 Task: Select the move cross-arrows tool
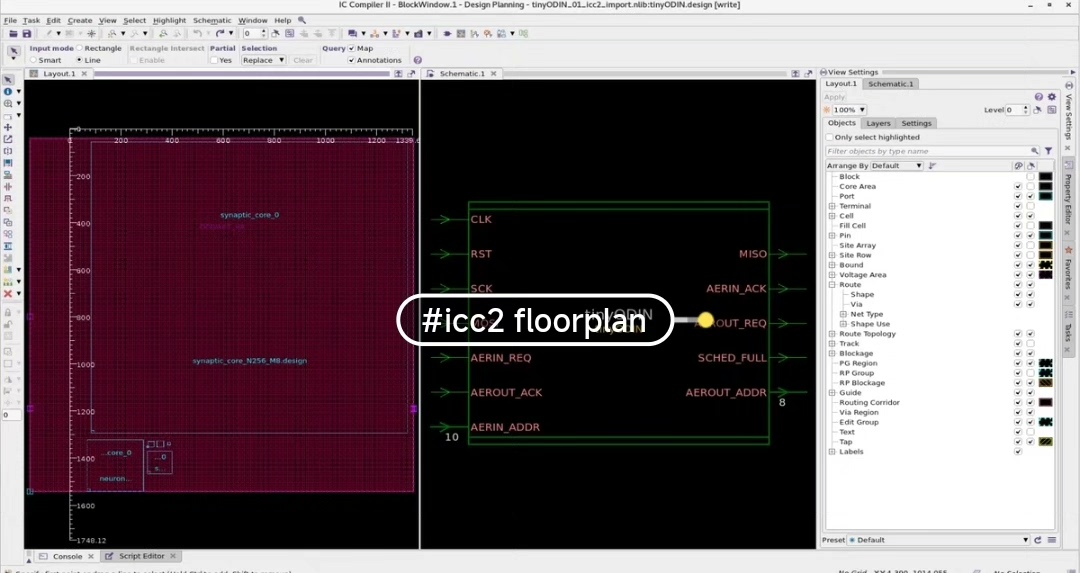click(x=8, y=127)
